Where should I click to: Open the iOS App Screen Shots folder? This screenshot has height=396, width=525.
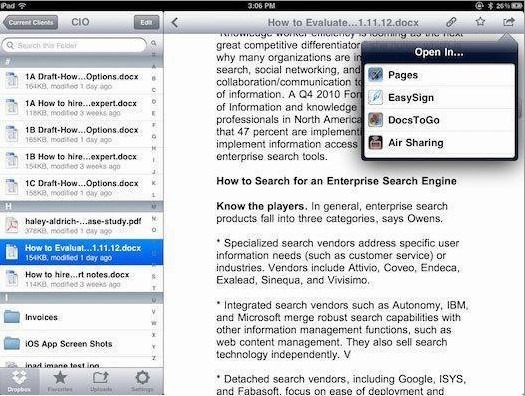pyautogui.click(x=75, y=343)
